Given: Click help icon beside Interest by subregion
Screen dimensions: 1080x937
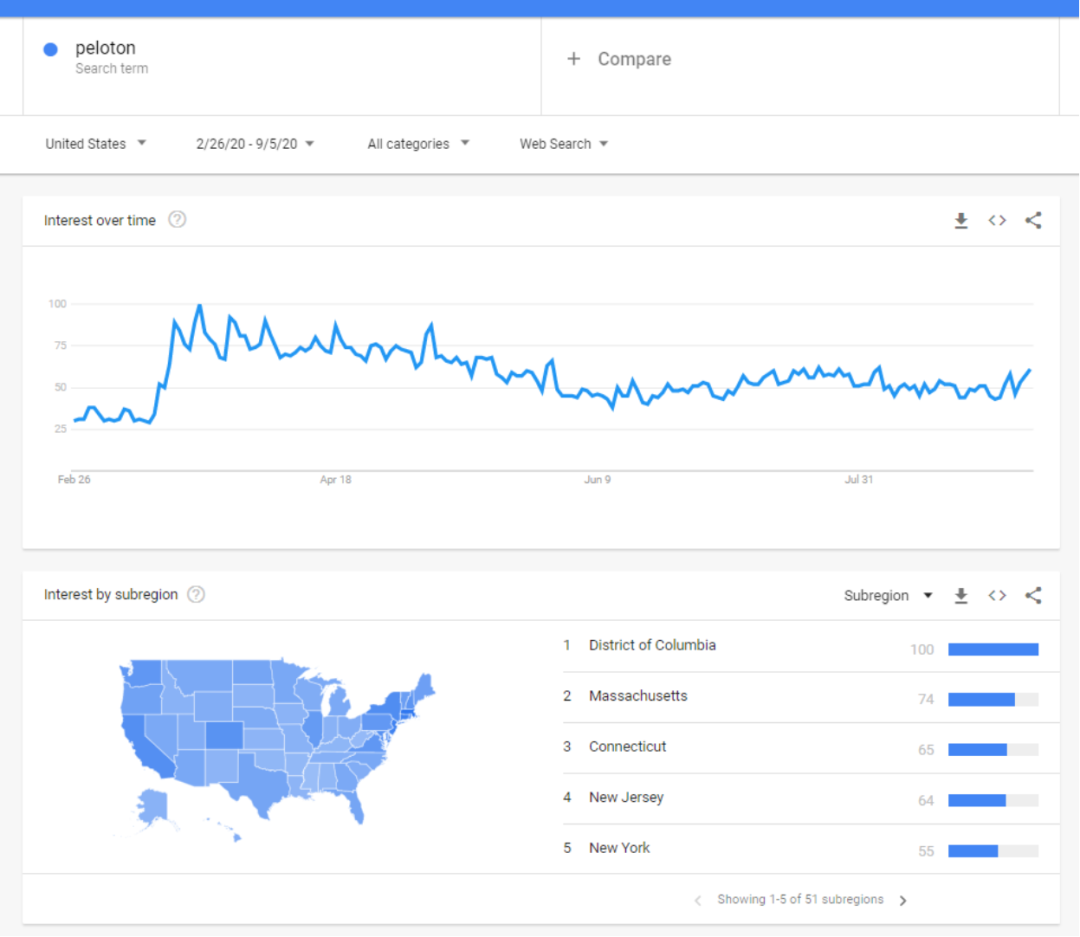Looking at the screenshot, I should pos(196,594).
